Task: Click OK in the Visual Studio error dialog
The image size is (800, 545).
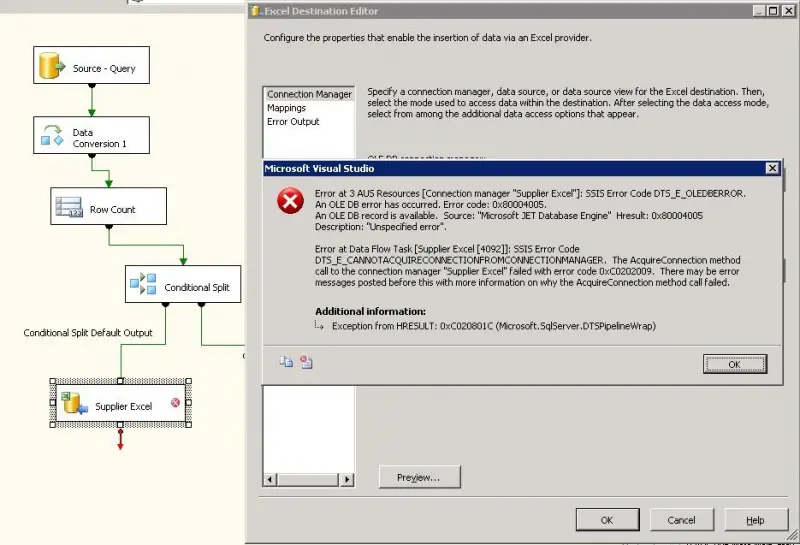Action: click(735, 364)
